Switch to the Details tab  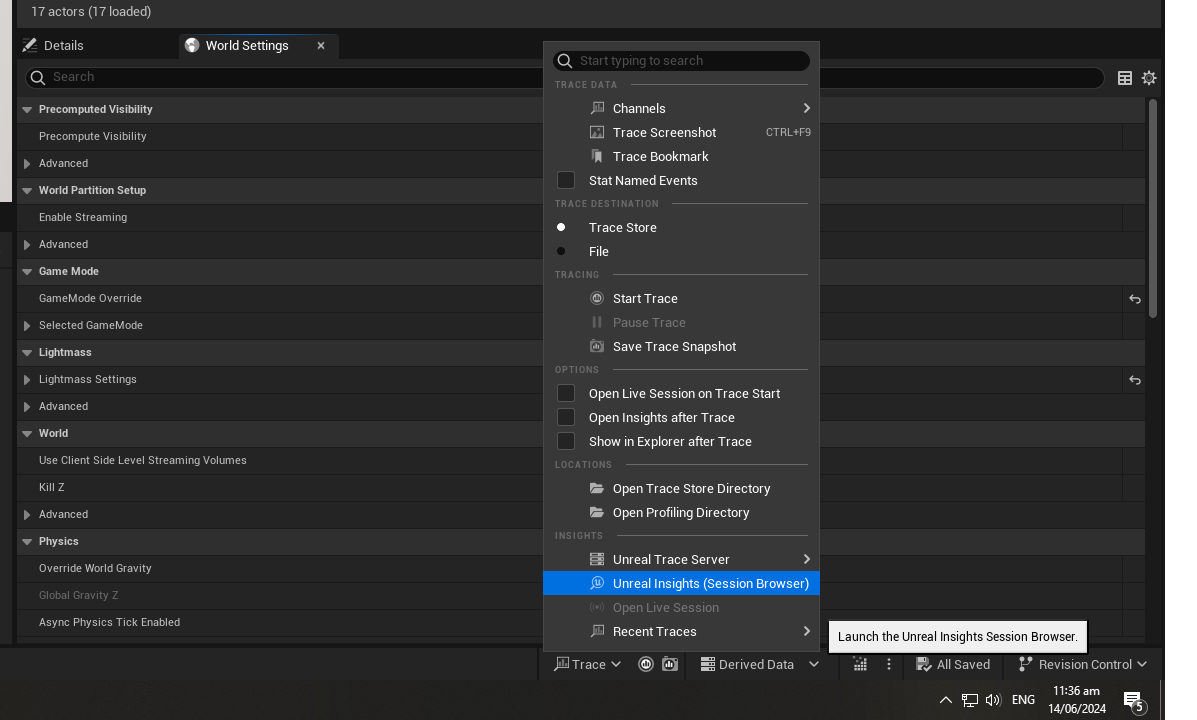tap(53, 46)
